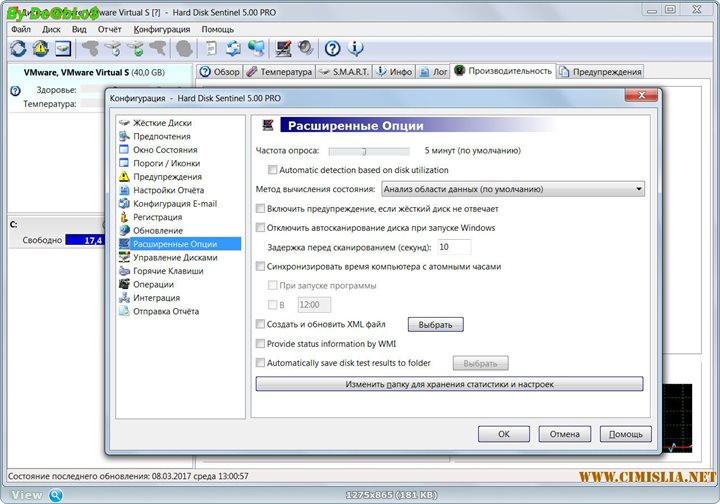720x504 pixels.
Task: Open Конфигурация E-mail section
Action: (x=175, y=204)
